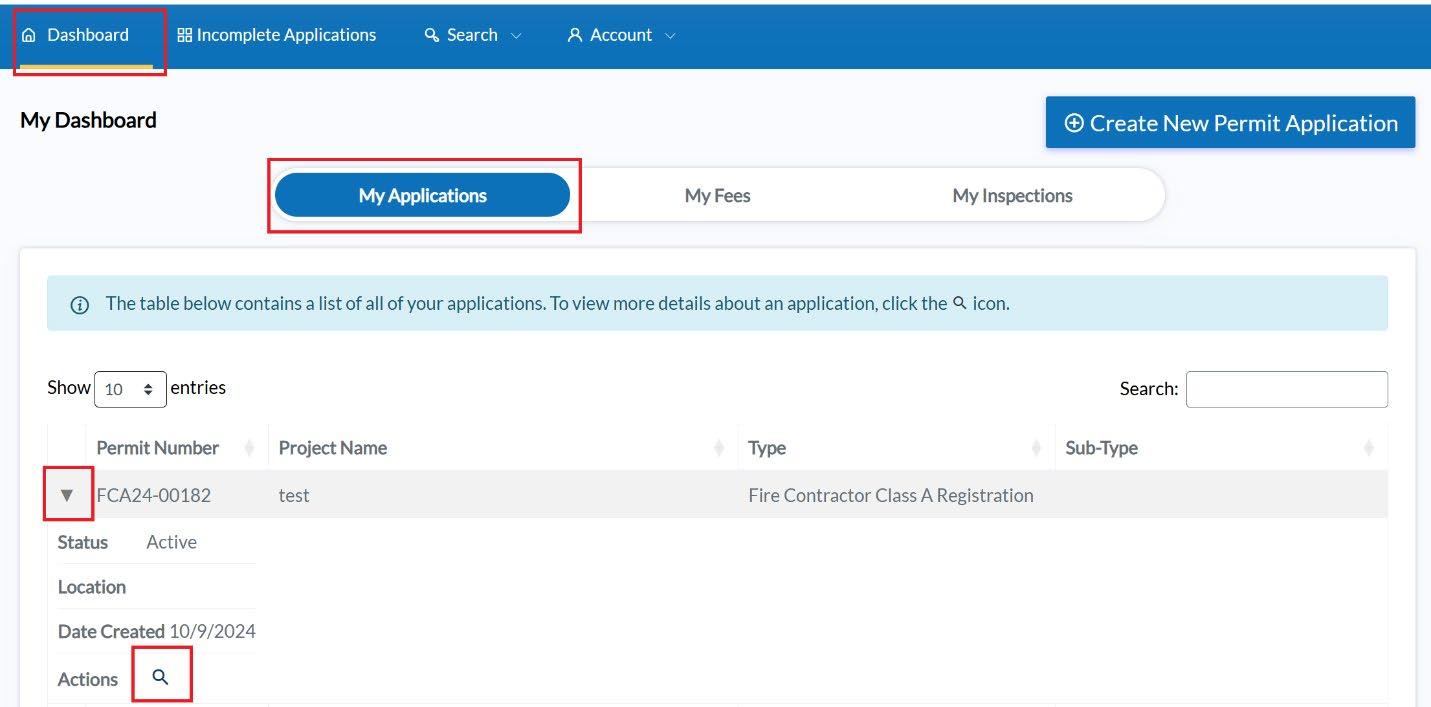Expand the Account menu dropdown
This screenshot has width=1431, height=707.
coord(621,35)
